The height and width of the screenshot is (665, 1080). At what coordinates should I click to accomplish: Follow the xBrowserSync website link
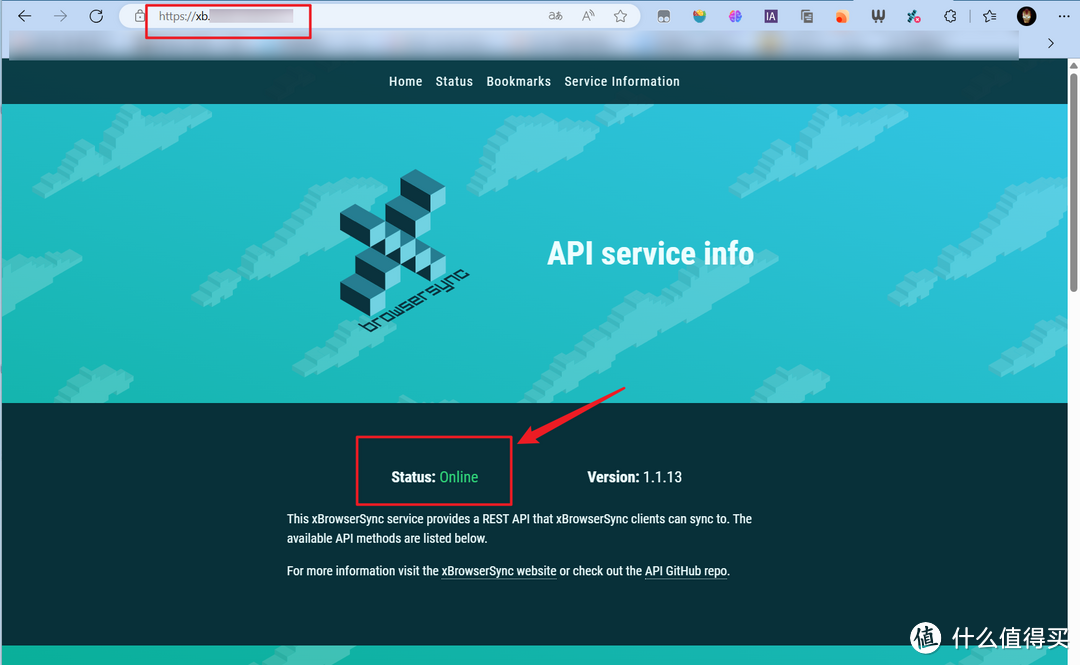pyautogui.click(x=499, y=571)
